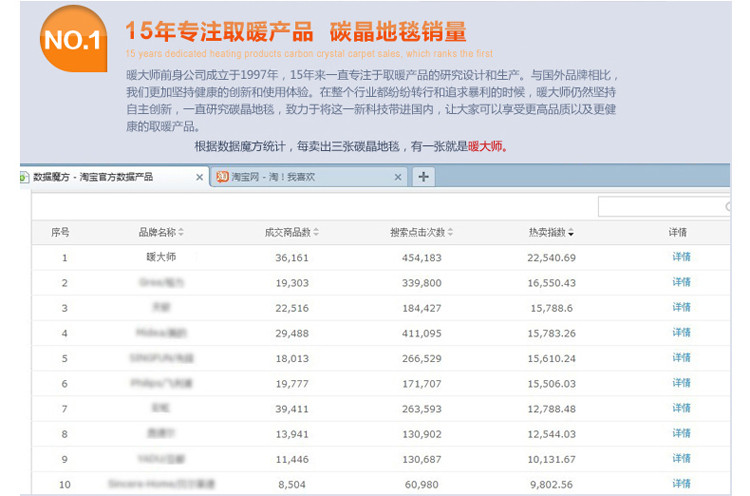Click the value 339,800 in row 2
The width and height of the screenshot is (750, 496).
tap(421, 283)
